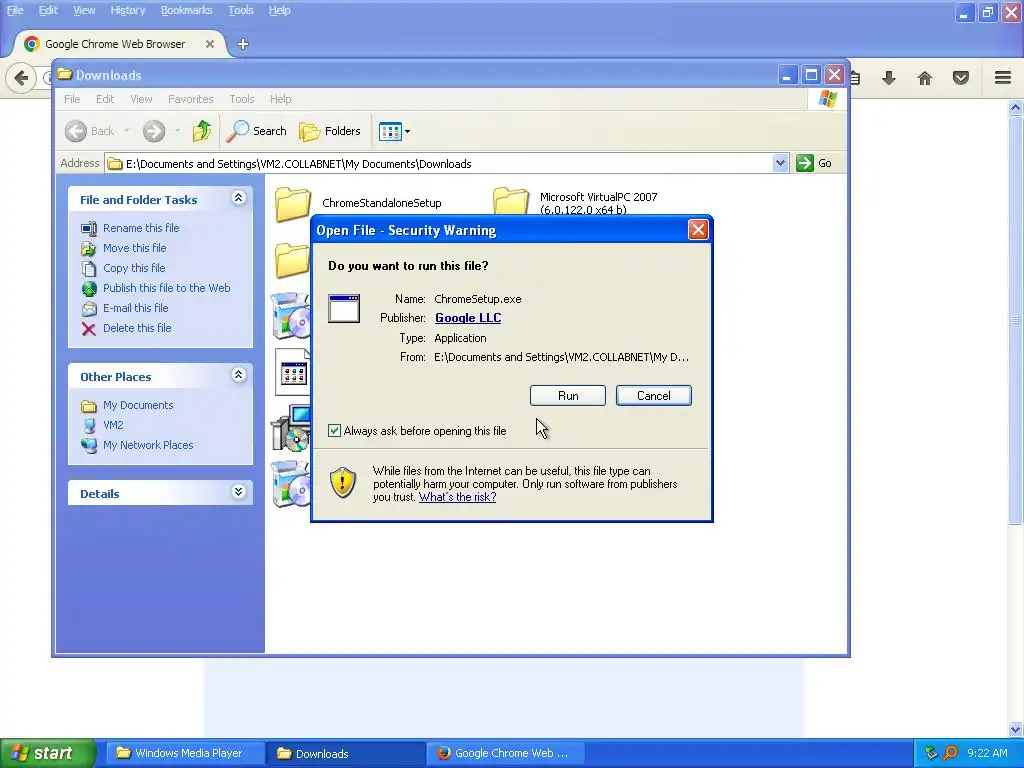Viewport: 1024px width, 768px height.
Task: Go to VM2 in Other Places
Action: click(113, 425)
